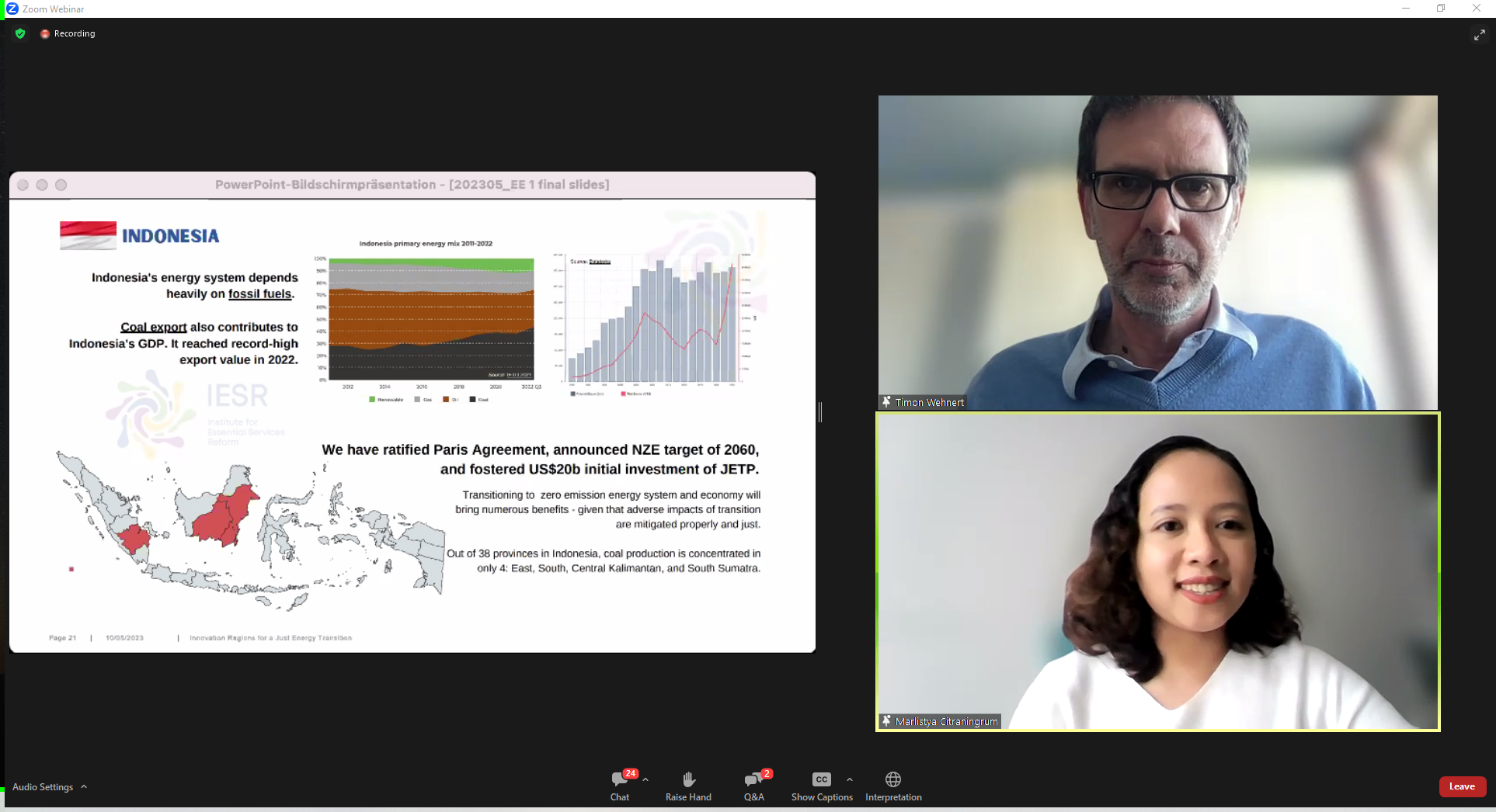Click the pin icon beside Marlistya Citraningrum

pos(886,720)
